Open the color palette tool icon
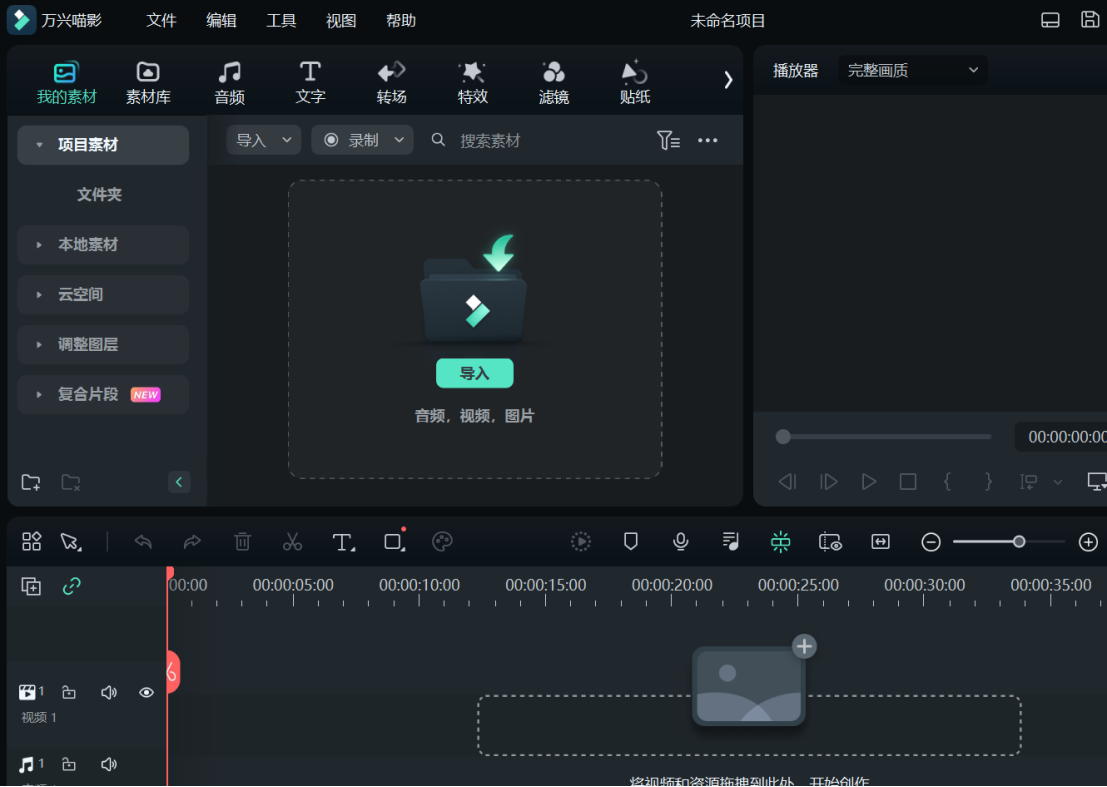1107x787 pixels. click(x=442, y=541)
